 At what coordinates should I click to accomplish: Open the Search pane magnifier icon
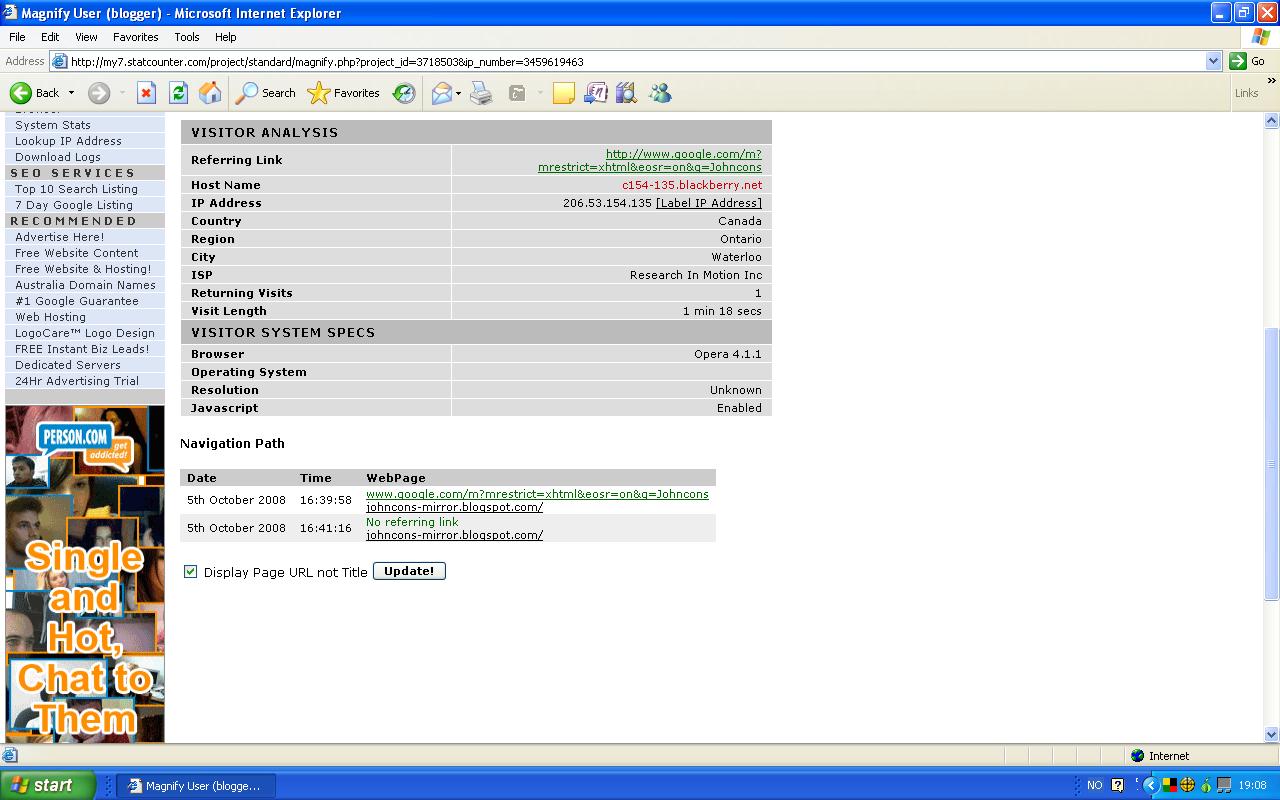pos(246,93)
